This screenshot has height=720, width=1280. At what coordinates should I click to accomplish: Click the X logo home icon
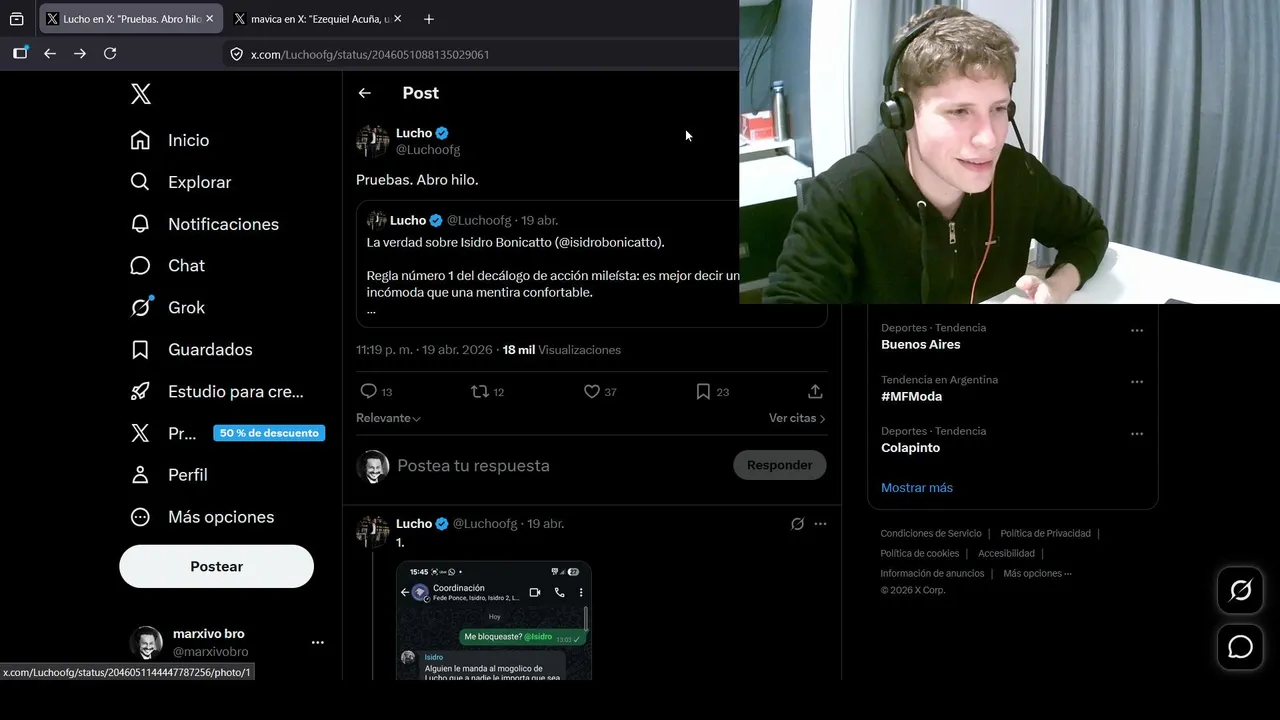(x=141, y=94)
